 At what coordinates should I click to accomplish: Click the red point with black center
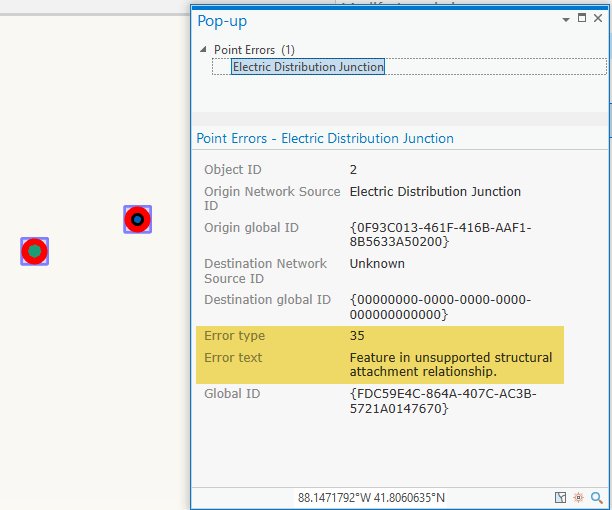click(x=137, y=220)
